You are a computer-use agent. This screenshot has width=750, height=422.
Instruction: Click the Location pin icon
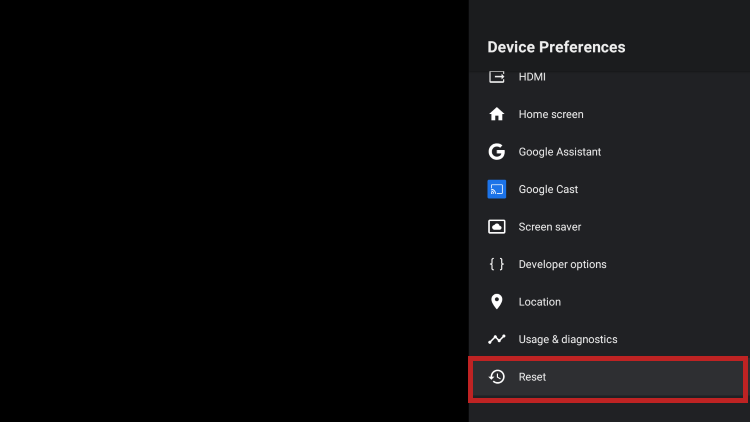pyautogui.click(x=496, y=302)
